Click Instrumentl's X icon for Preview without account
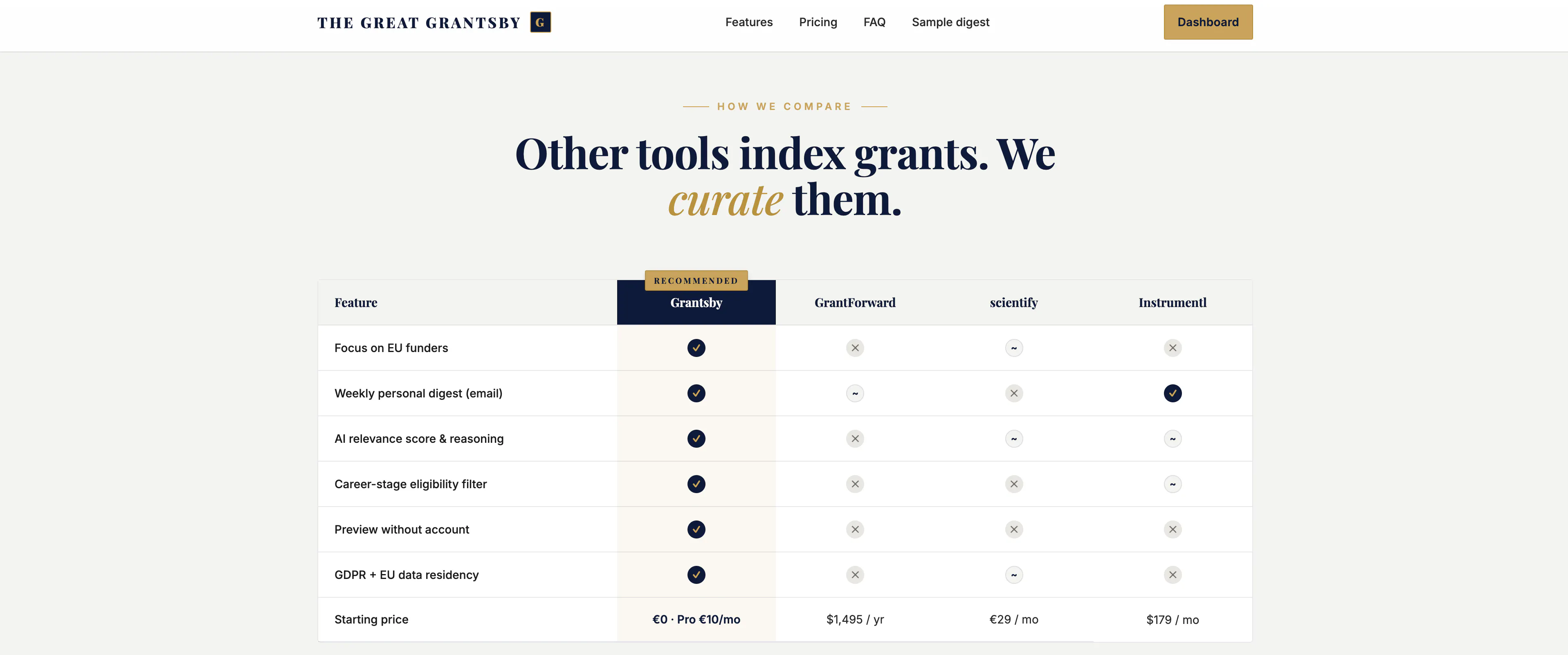 tap(1173, 529)
